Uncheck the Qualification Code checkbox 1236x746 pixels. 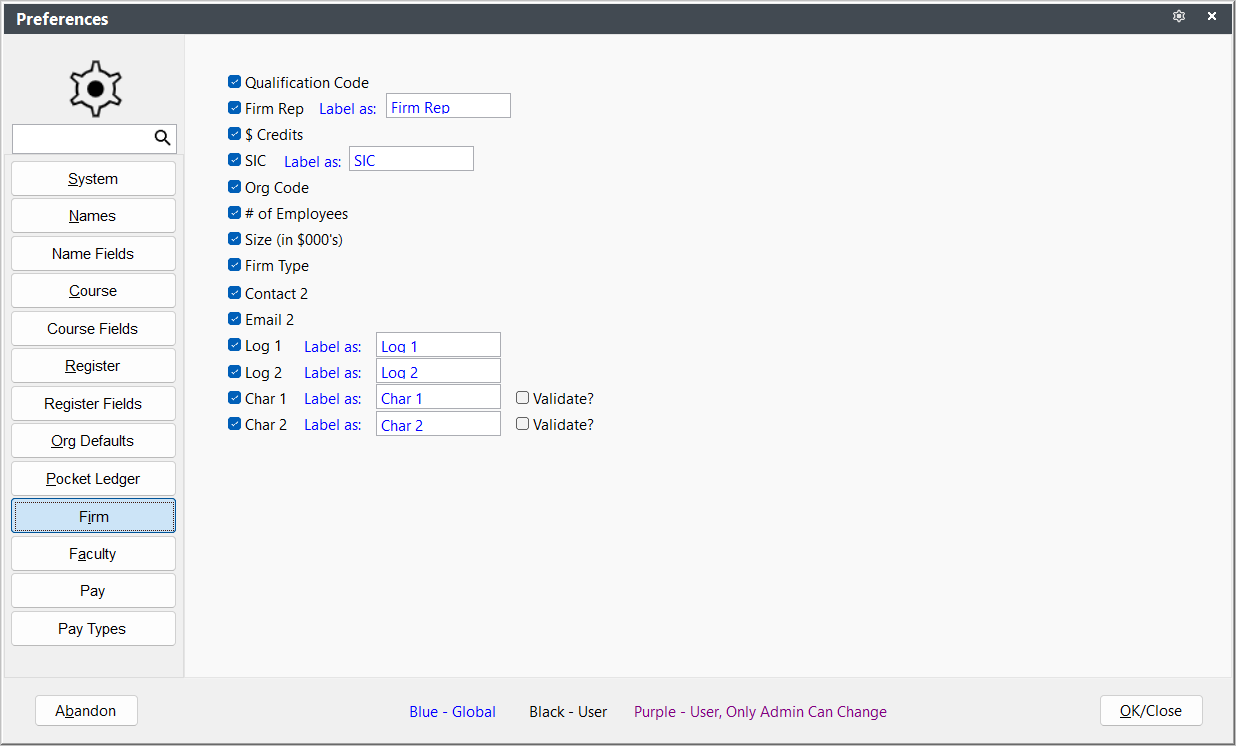tap(235, 82)
